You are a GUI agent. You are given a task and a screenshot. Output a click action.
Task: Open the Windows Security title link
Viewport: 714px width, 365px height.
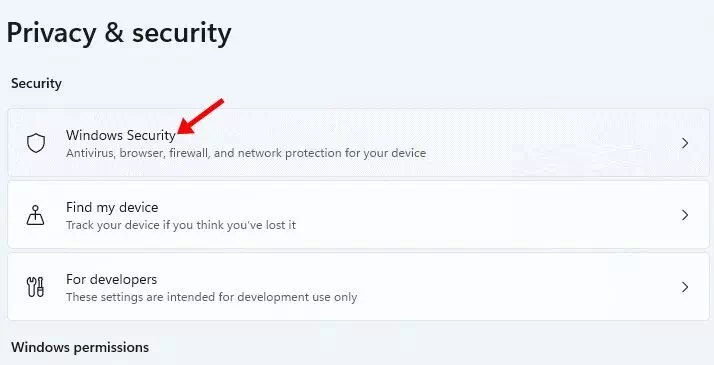pyautogui.click(x=121, y=136)
